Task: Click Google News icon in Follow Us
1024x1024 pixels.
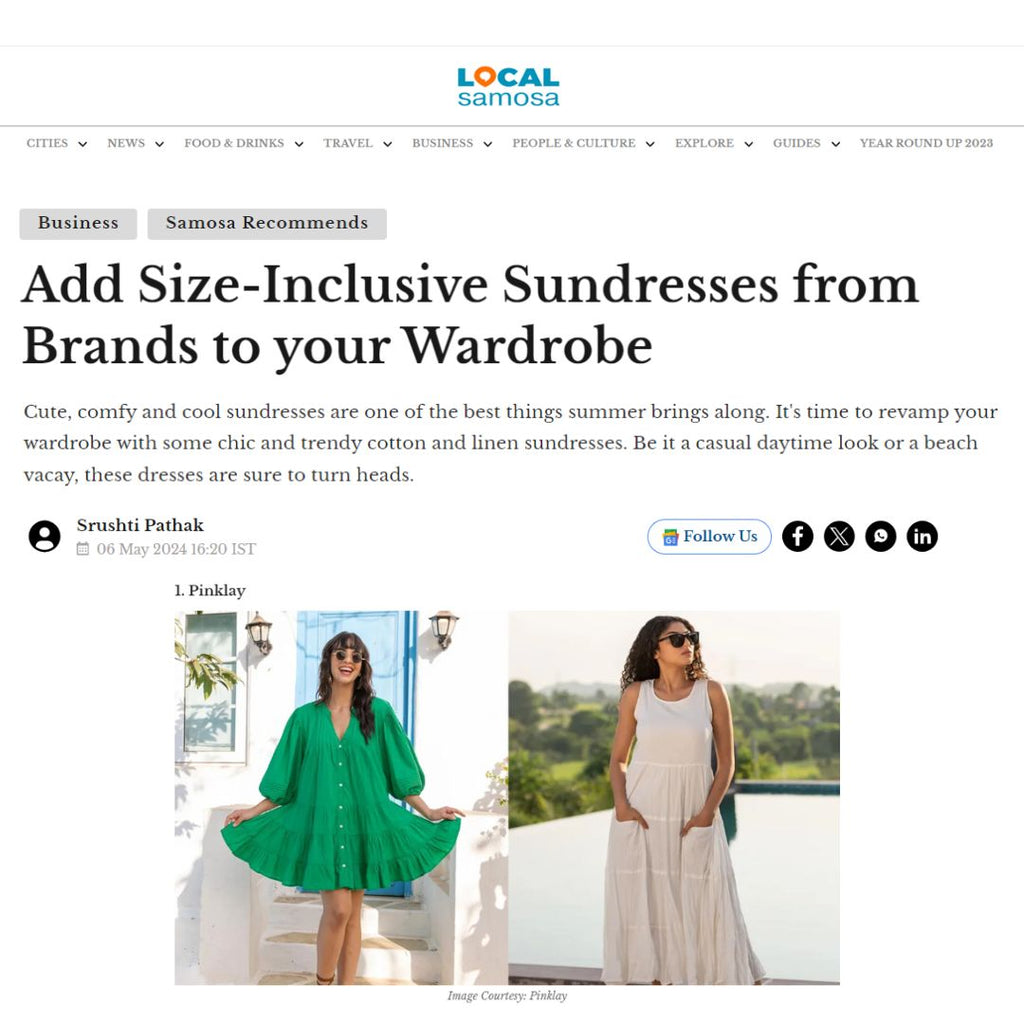Action: 670,537
